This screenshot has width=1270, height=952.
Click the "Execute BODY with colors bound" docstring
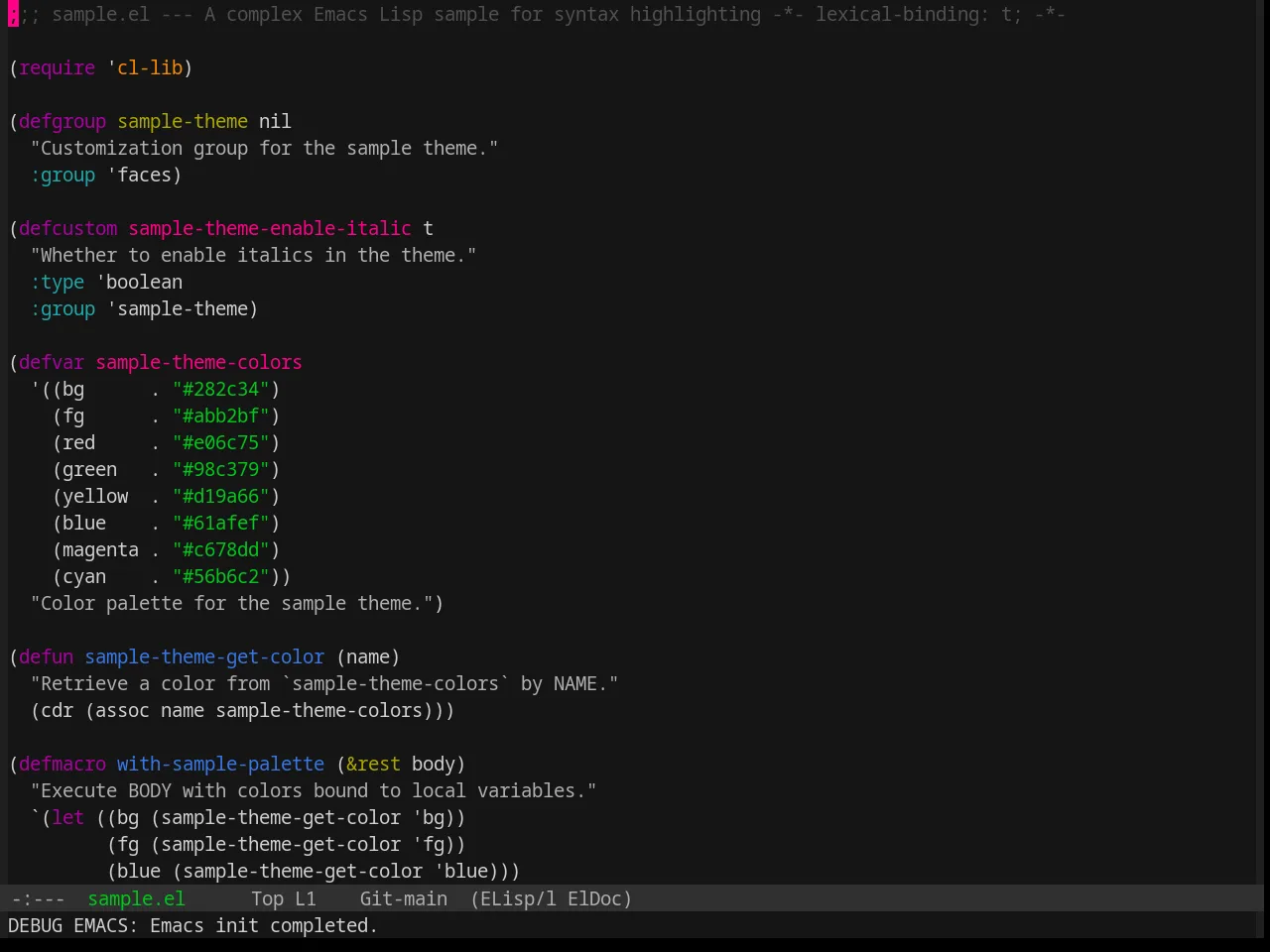point(314,790)
